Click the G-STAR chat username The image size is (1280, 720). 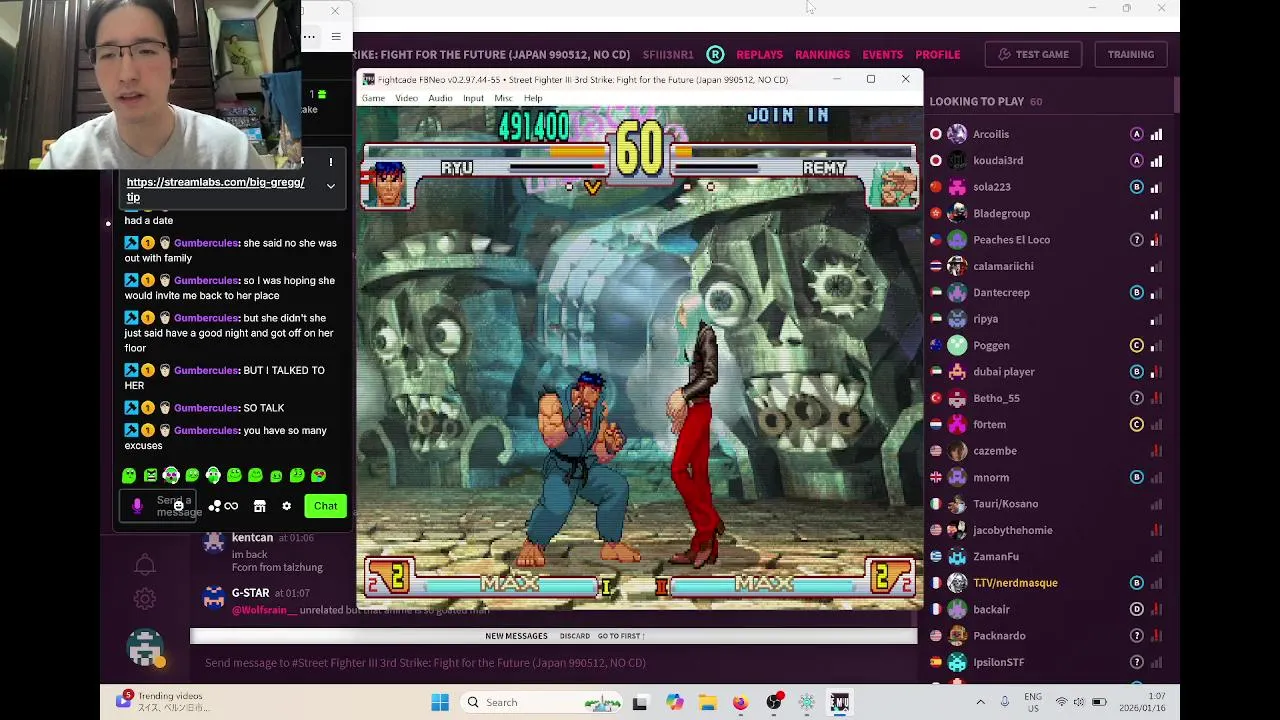tap(250, 593)
